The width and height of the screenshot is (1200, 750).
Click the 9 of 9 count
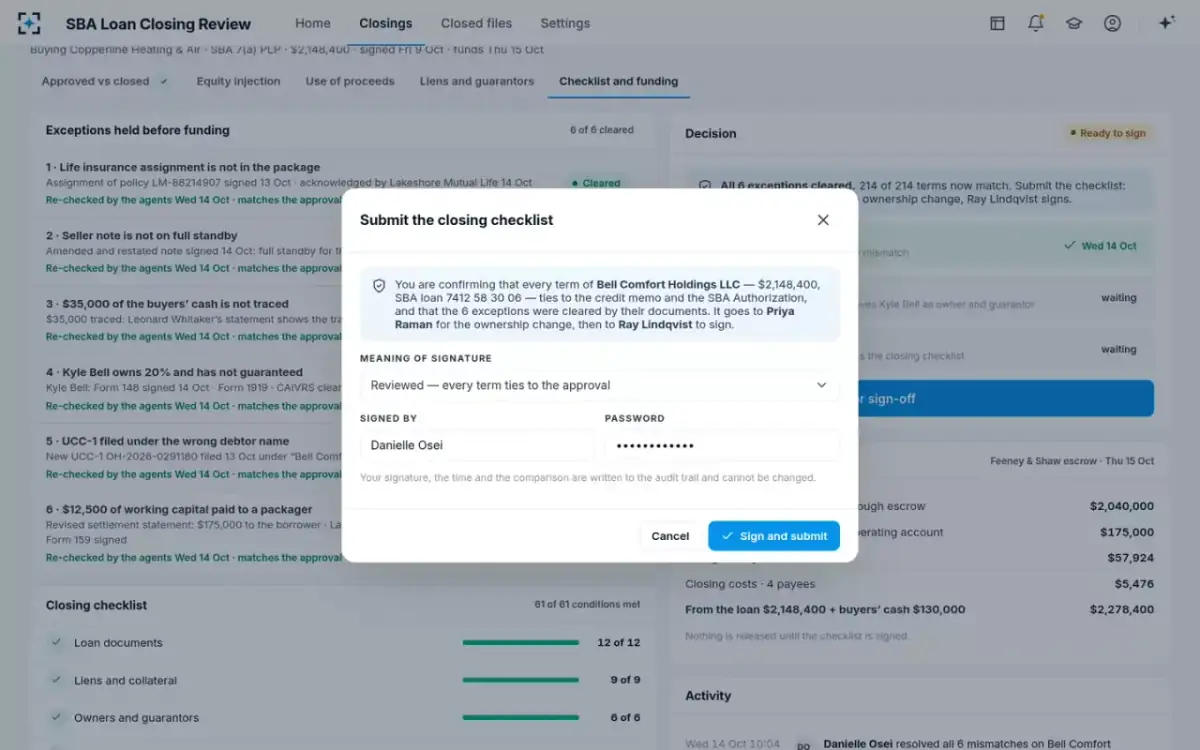(625, 680)
